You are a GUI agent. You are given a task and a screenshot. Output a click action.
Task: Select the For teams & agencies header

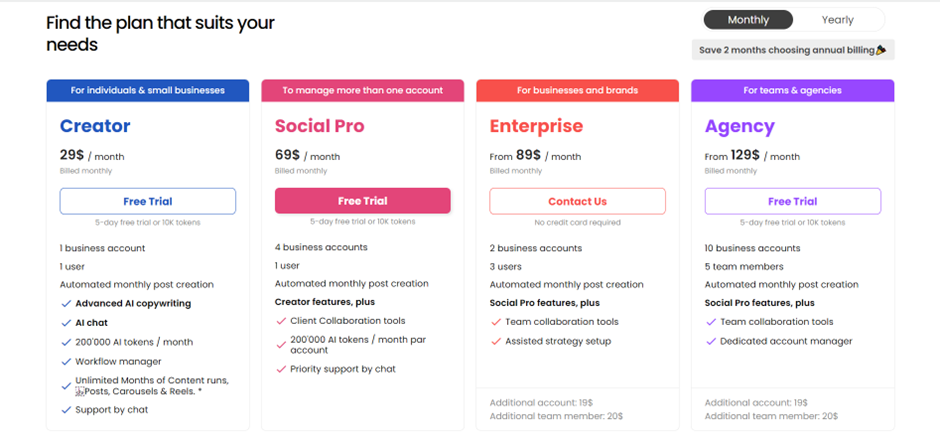[793, 91]
